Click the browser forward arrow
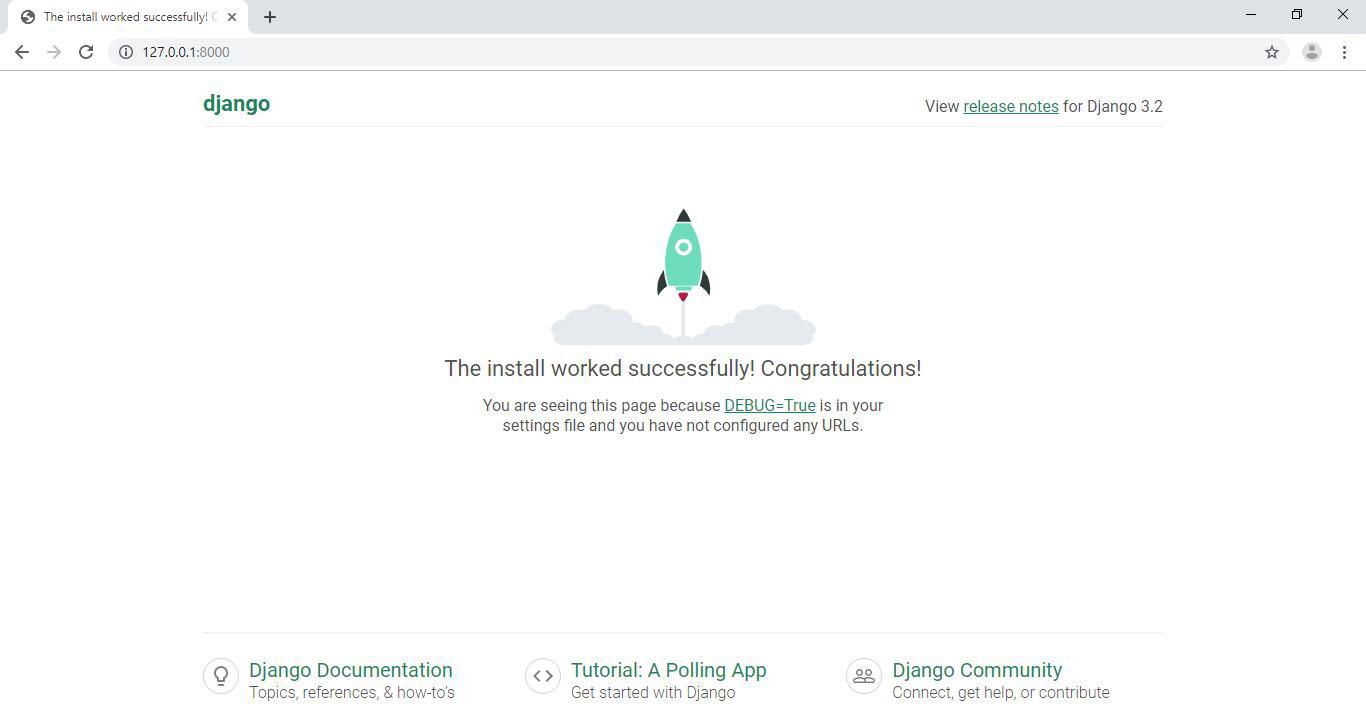Viewport: 1366px width, 728px height. 54,52
